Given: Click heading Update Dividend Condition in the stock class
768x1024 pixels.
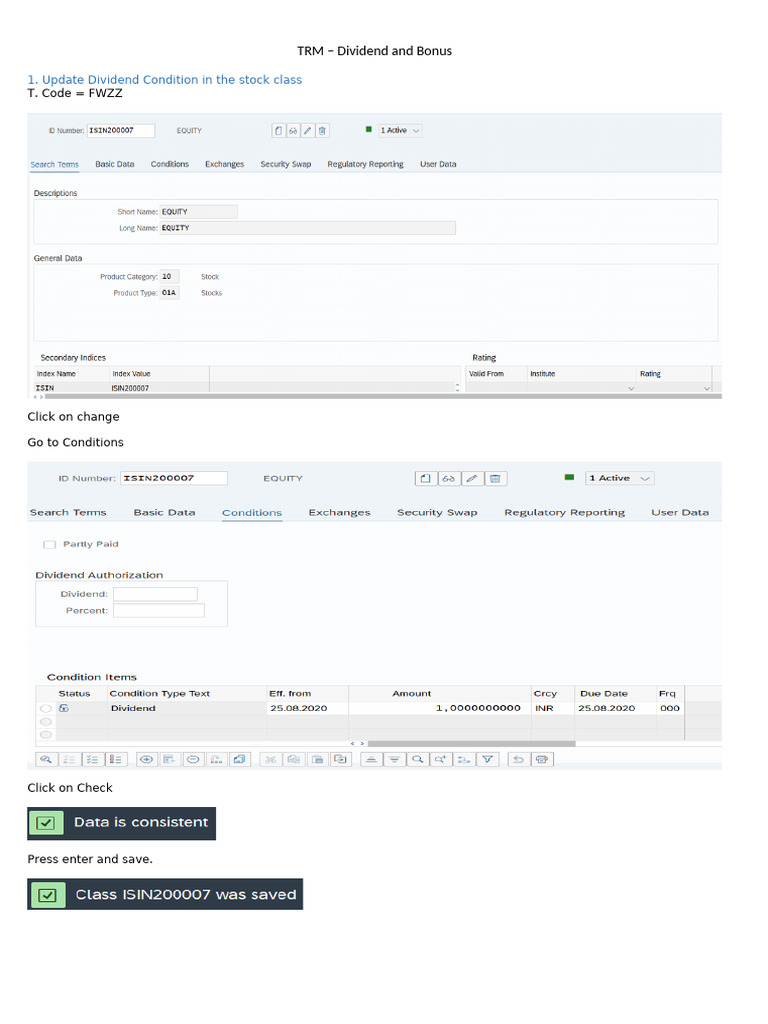Looking at the screenshot, I should tap(165, 80).
